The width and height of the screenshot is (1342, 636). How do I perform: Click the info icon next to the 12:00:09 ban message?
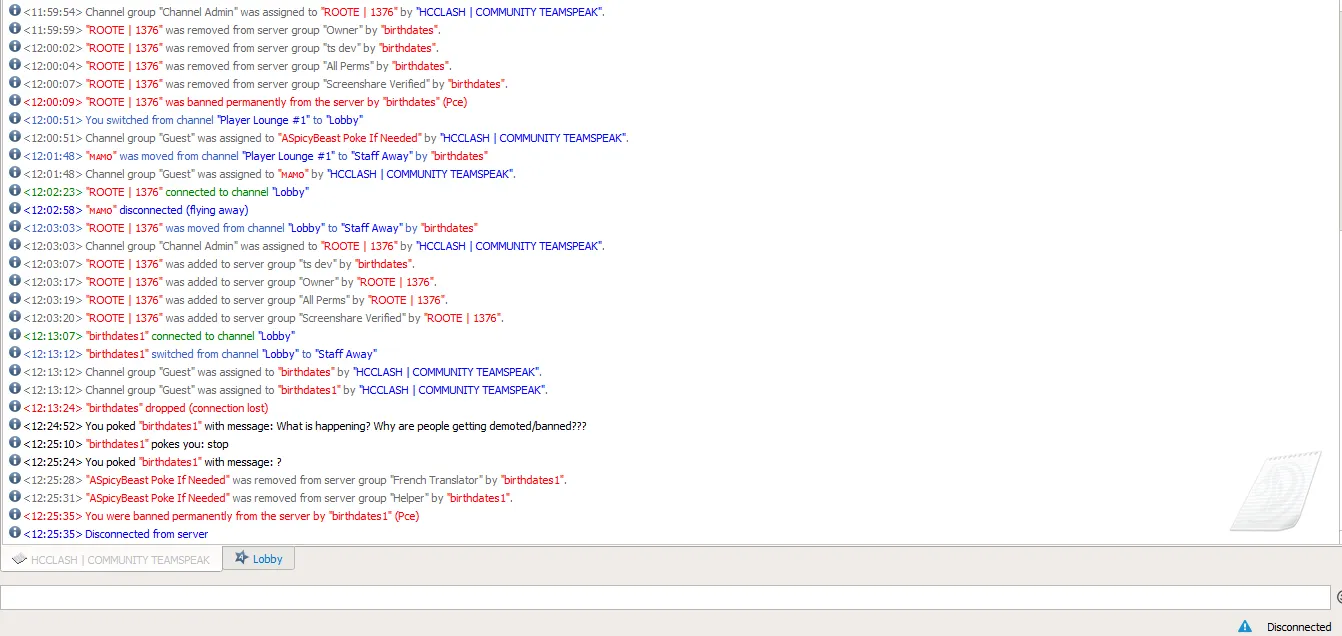14,101
